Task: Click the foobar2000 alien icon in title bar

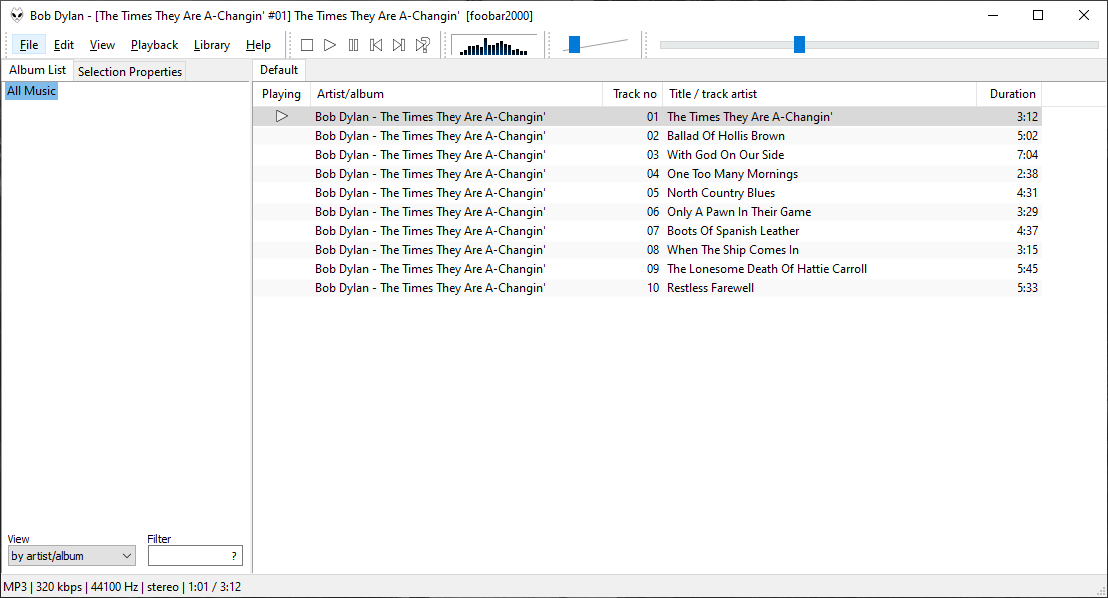Action: coord(16,16)
